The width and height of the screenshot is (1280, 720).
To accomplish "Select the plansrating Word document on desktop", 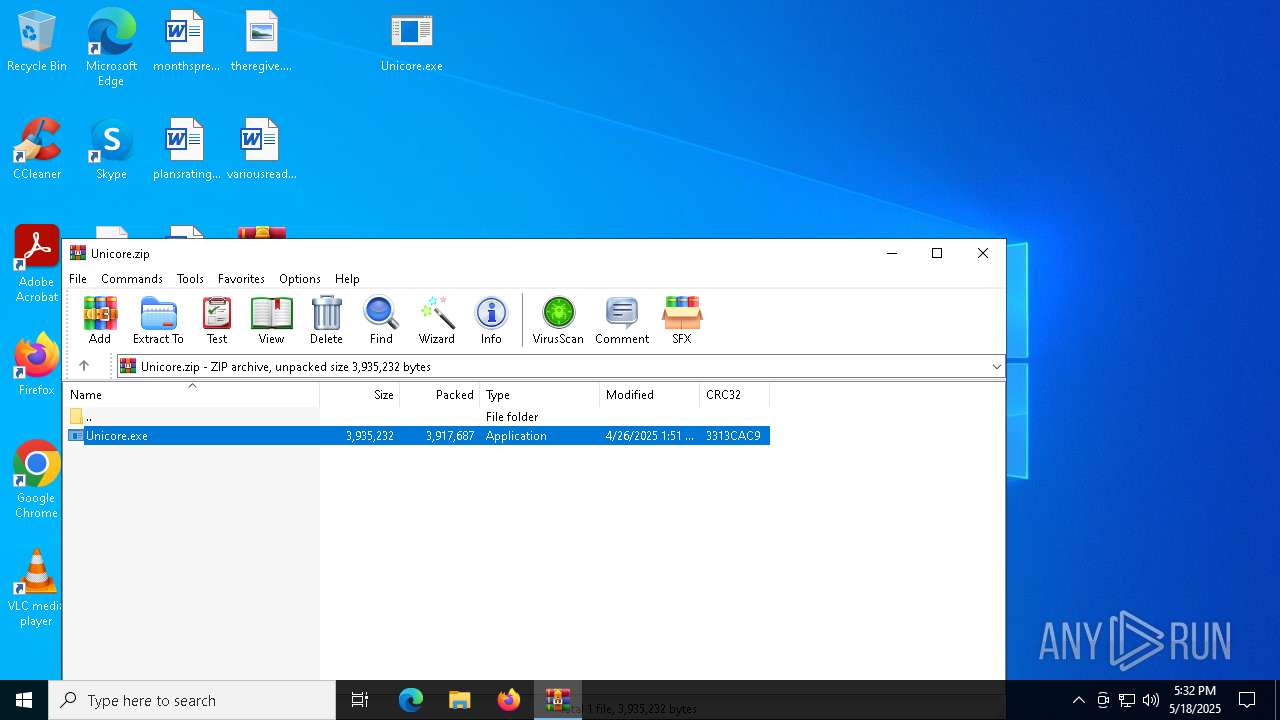I will click(x=186, y=150).
